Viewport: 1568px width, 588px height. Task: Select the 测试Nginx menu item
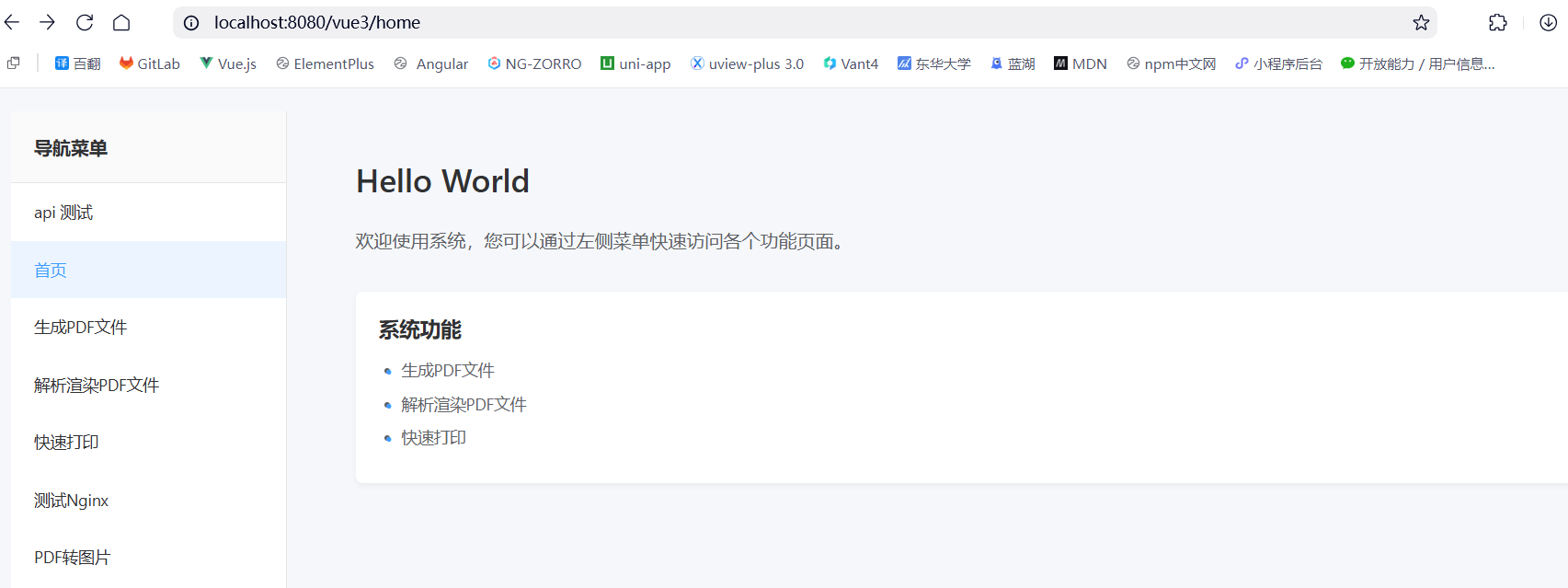coord(148,500)
